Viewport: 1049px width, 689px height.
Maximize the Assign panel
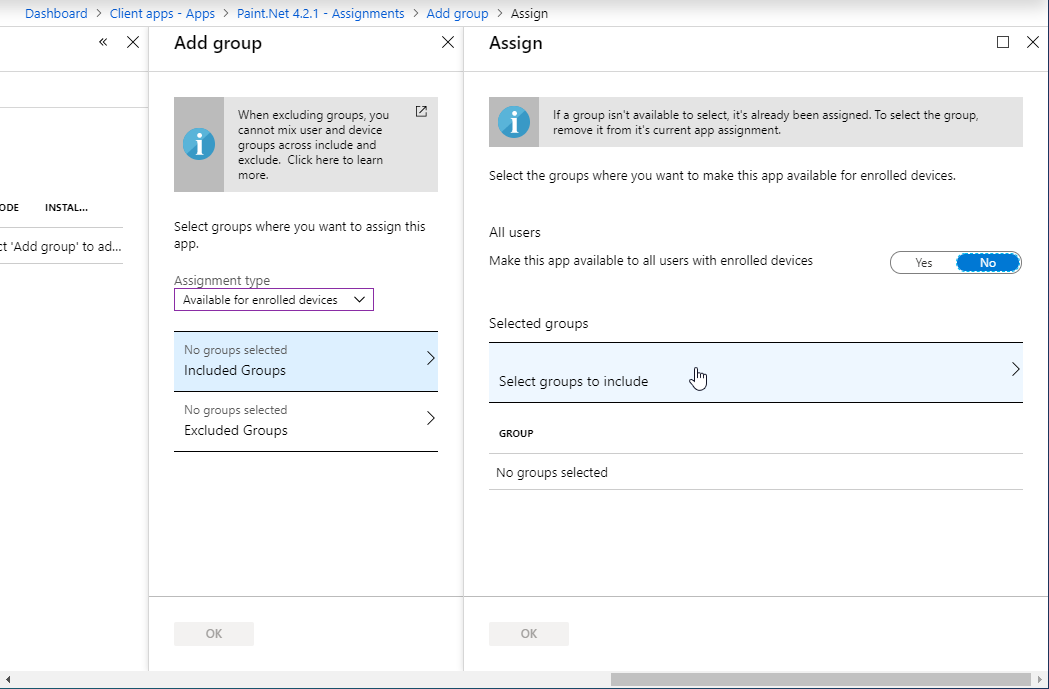[x=1004, y=42]
